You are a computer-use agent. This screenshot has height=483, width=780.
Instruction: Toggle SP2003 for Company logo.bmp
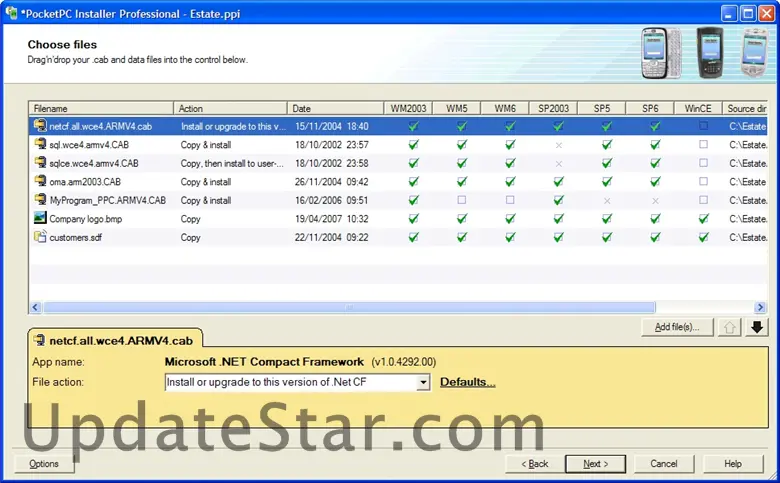tap(558, 219)
